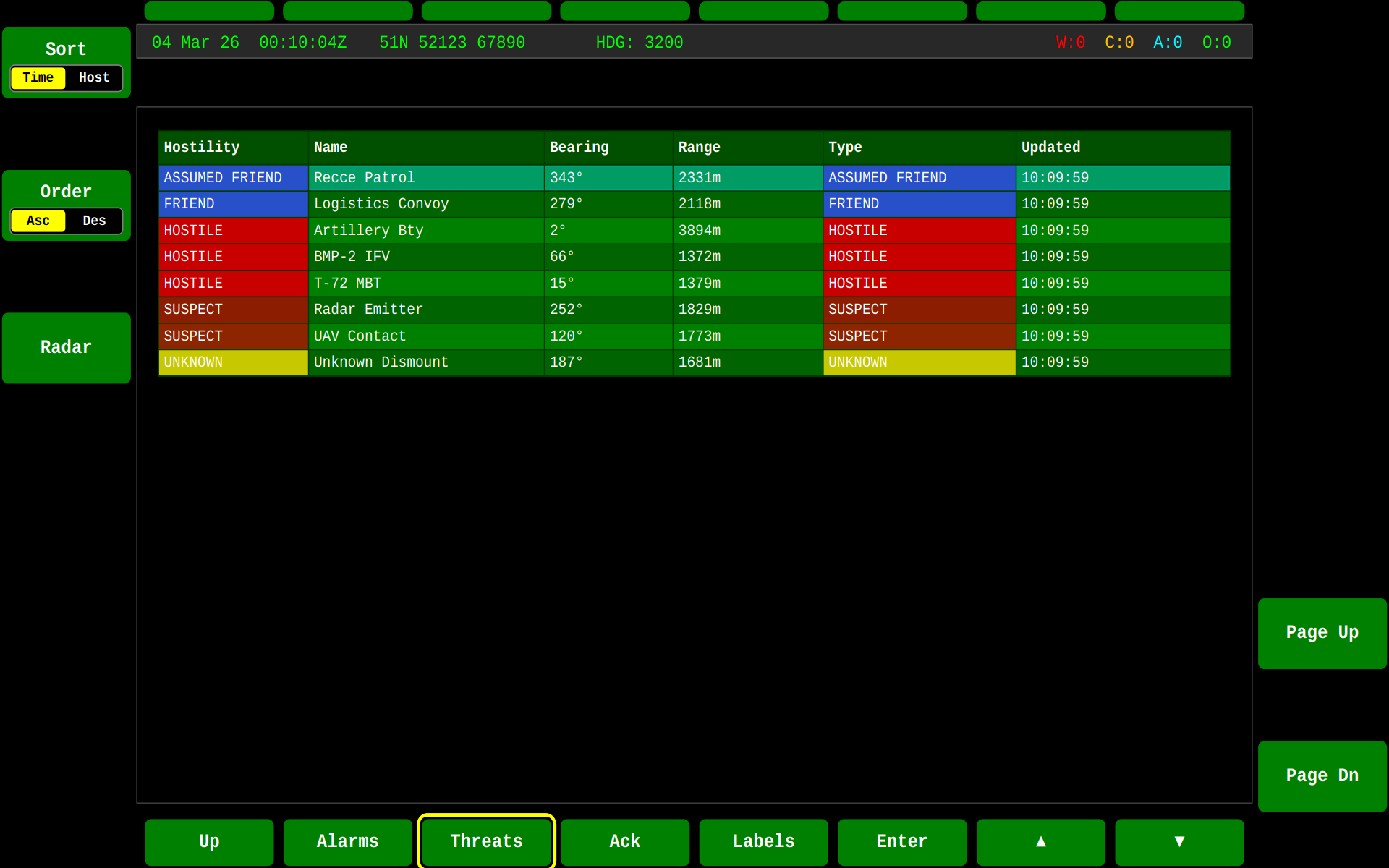Image resolution: width=1389 pixels, height=868 pixels.
Task: Click the Hostility column header
Action: (x=201, y=148)
